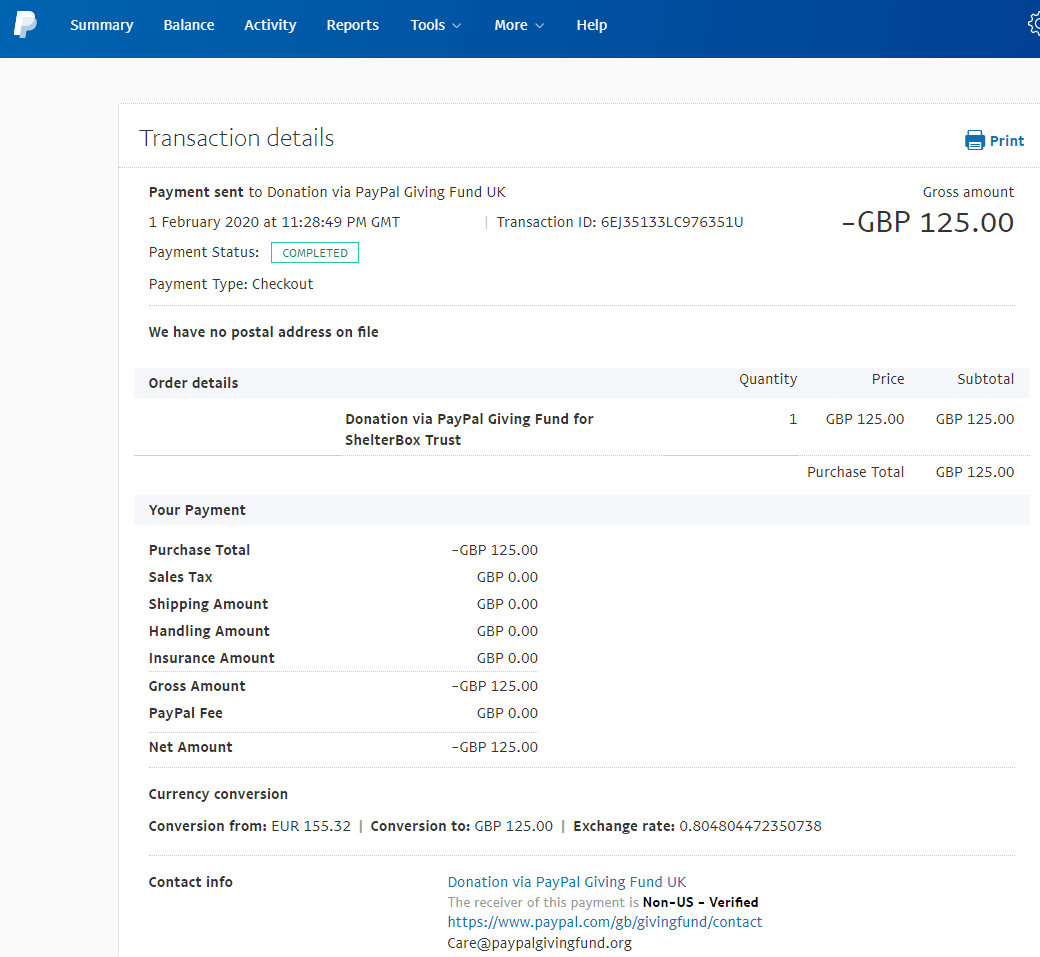Open the Help page

(x=592, y=25)
